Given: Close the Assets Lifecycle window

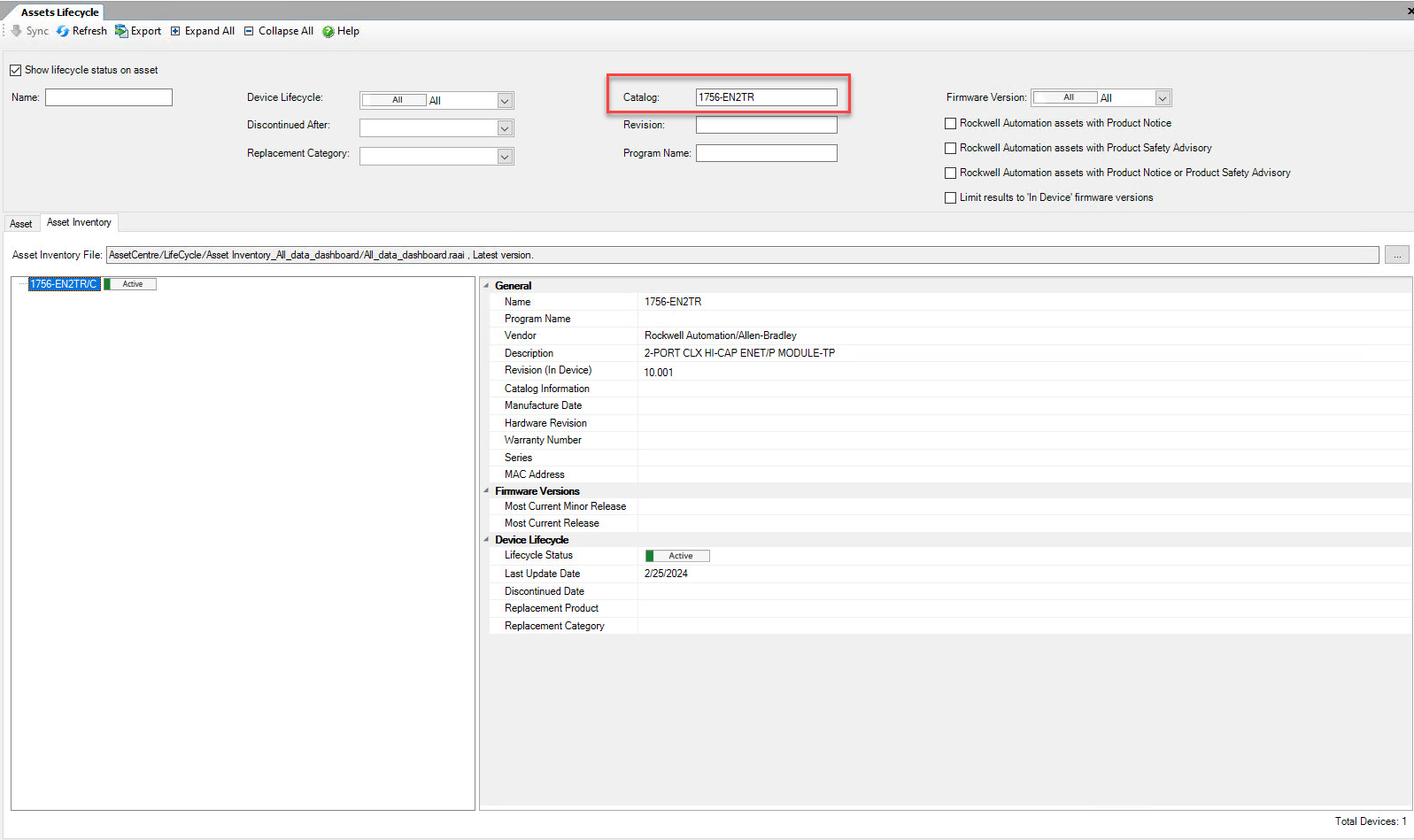Looking at the screenshot, I should [1410, 11].
